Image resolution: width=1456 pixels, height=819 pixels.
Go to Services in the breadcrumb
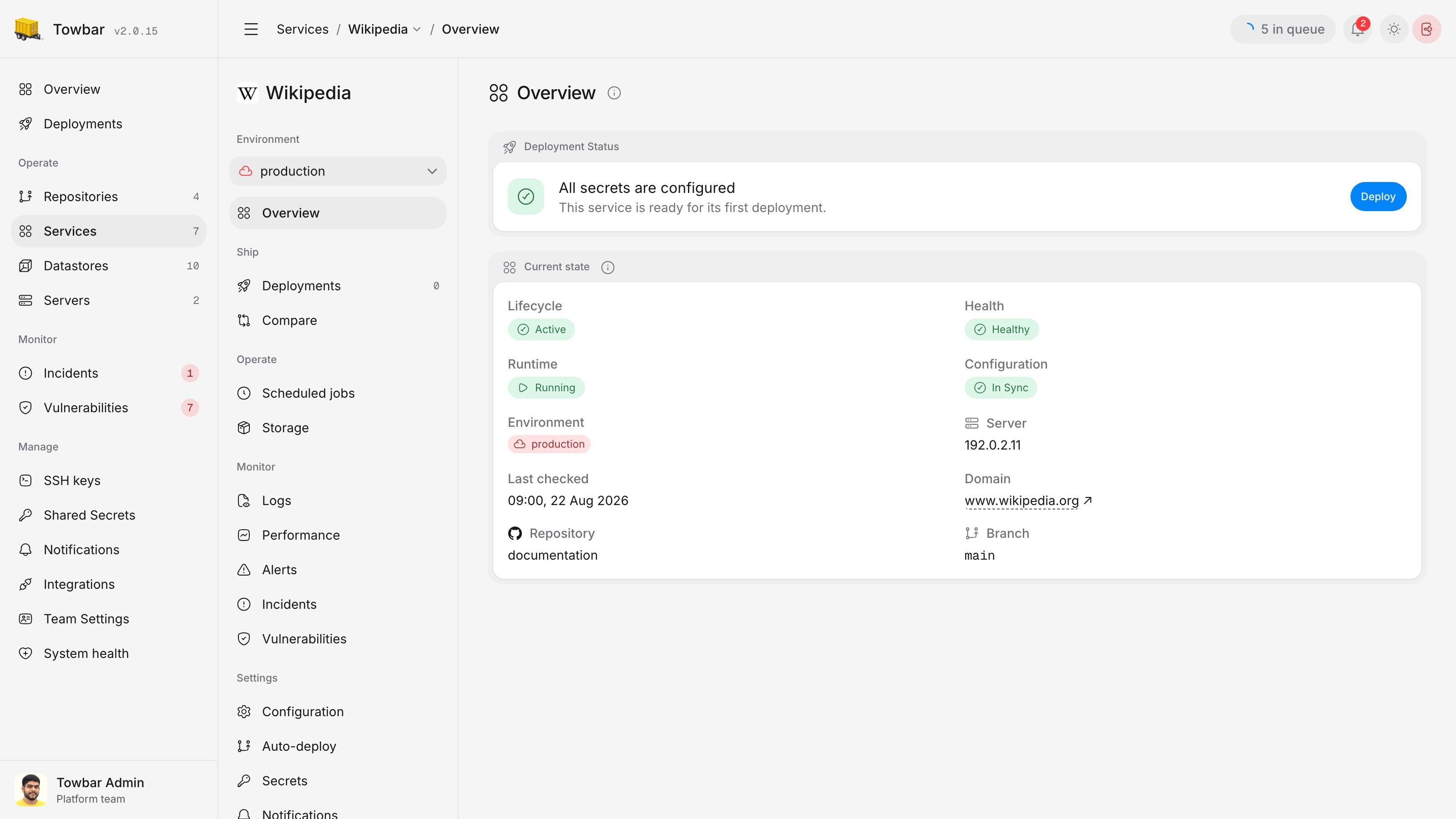[303, 29]
